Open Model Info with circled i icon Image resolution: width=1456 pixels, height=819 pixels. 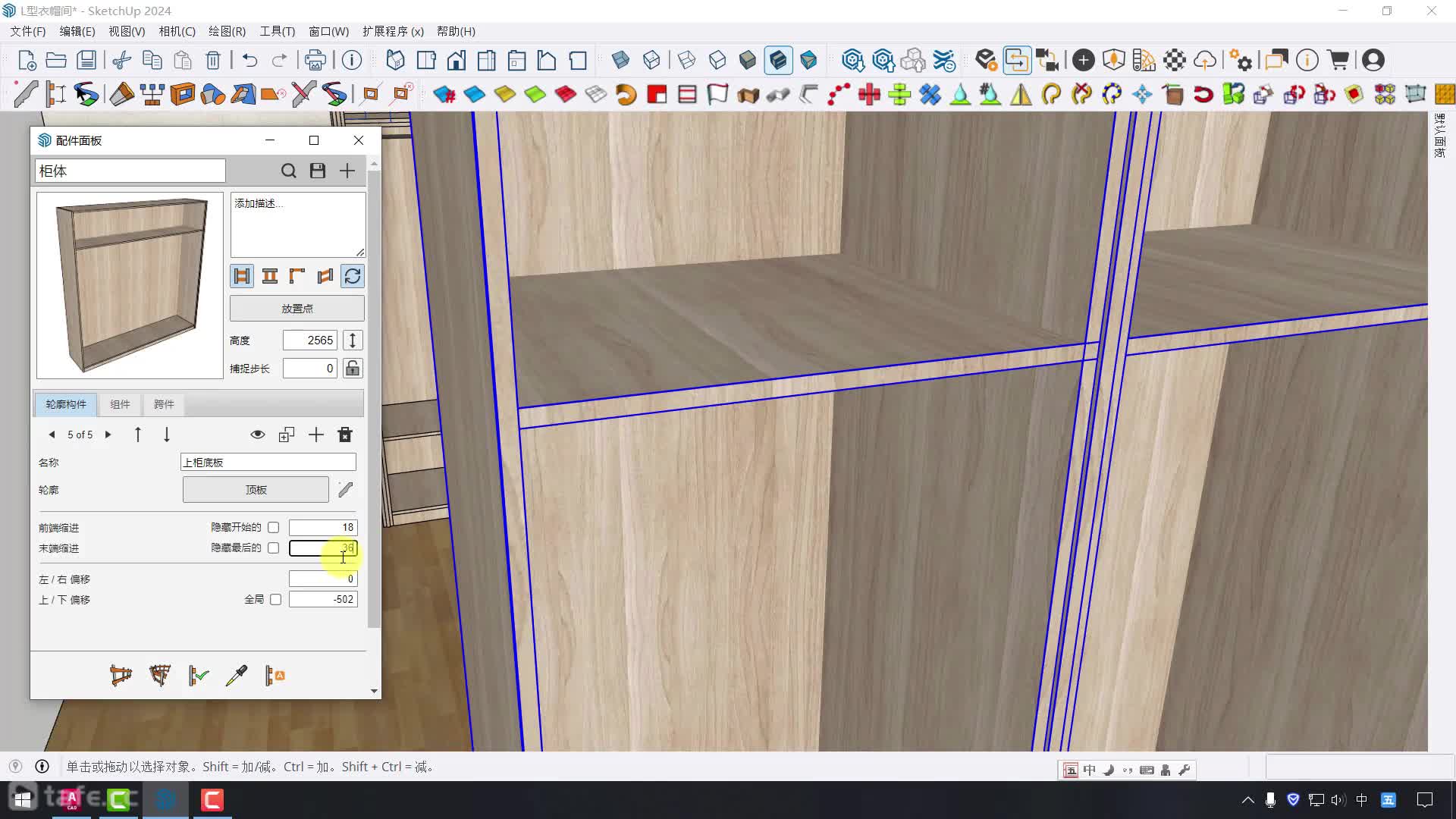[x=352, y=60]
